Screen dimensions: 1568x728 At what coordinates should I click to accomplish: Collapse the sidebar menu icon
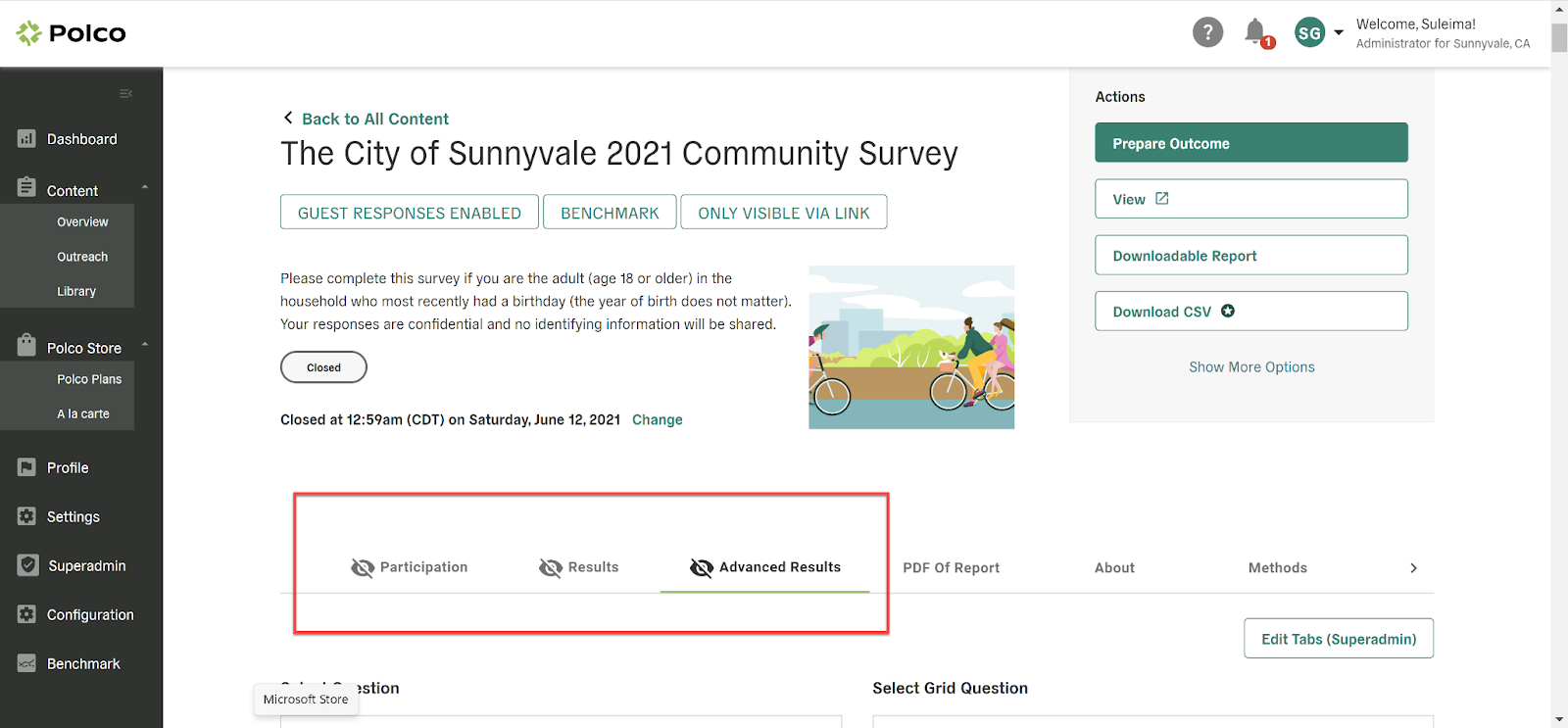coord(125,94)
